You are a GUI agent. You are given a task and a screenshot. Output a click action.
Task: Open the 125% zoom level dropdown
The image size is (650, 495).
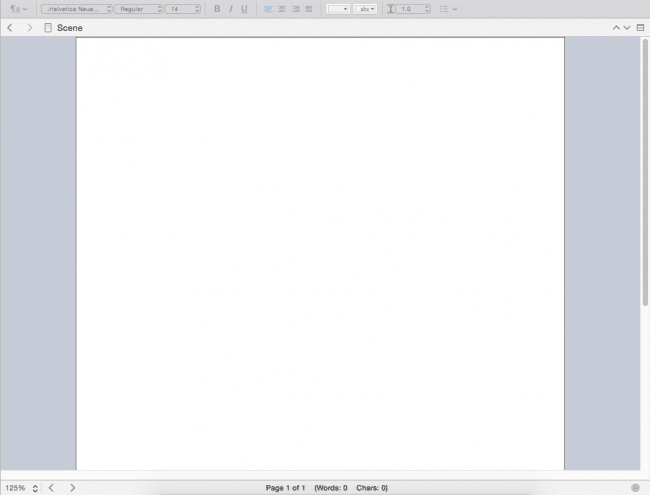click(22, 488)
